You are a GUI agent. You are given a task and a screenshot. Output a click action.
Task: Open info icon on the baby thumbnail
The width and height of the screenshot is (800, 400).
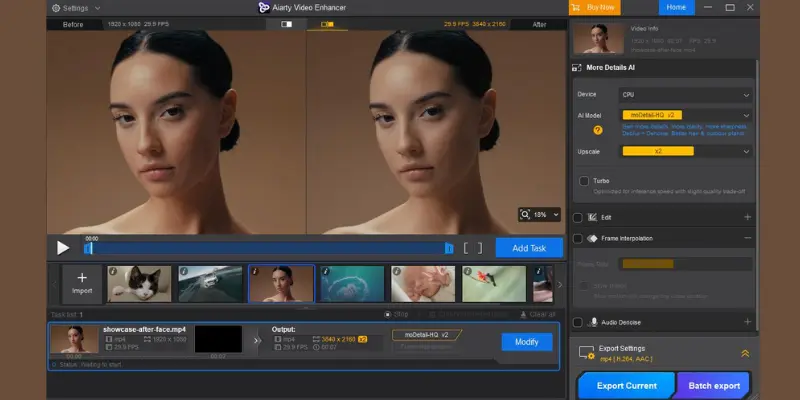(396, 271)
